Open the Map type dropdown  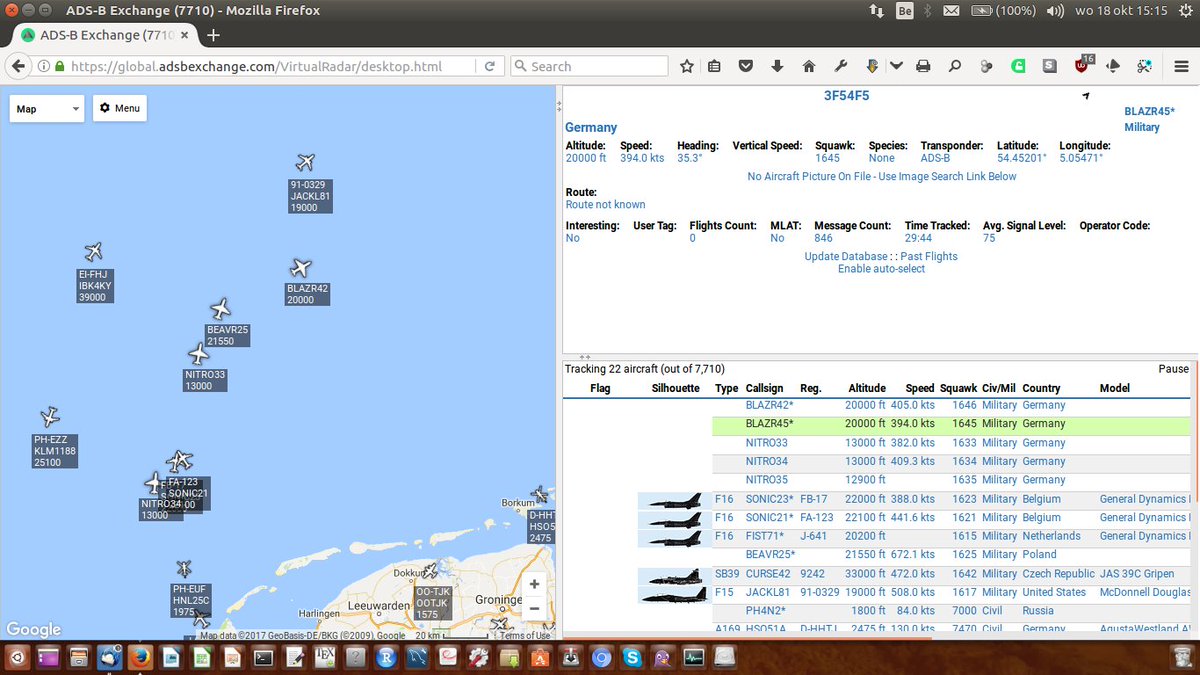47,108
